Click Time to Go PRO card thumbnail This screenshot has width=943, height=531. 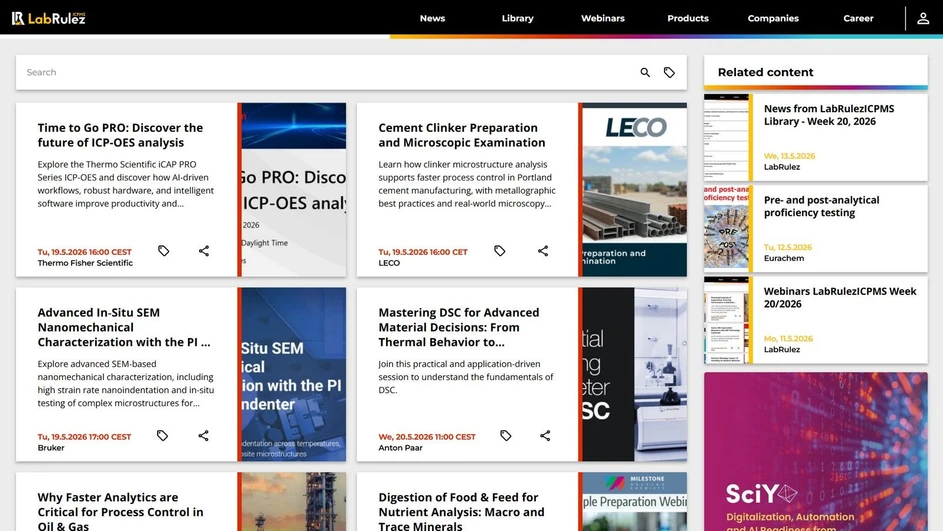pyautogui.click(x=293, y=189)
